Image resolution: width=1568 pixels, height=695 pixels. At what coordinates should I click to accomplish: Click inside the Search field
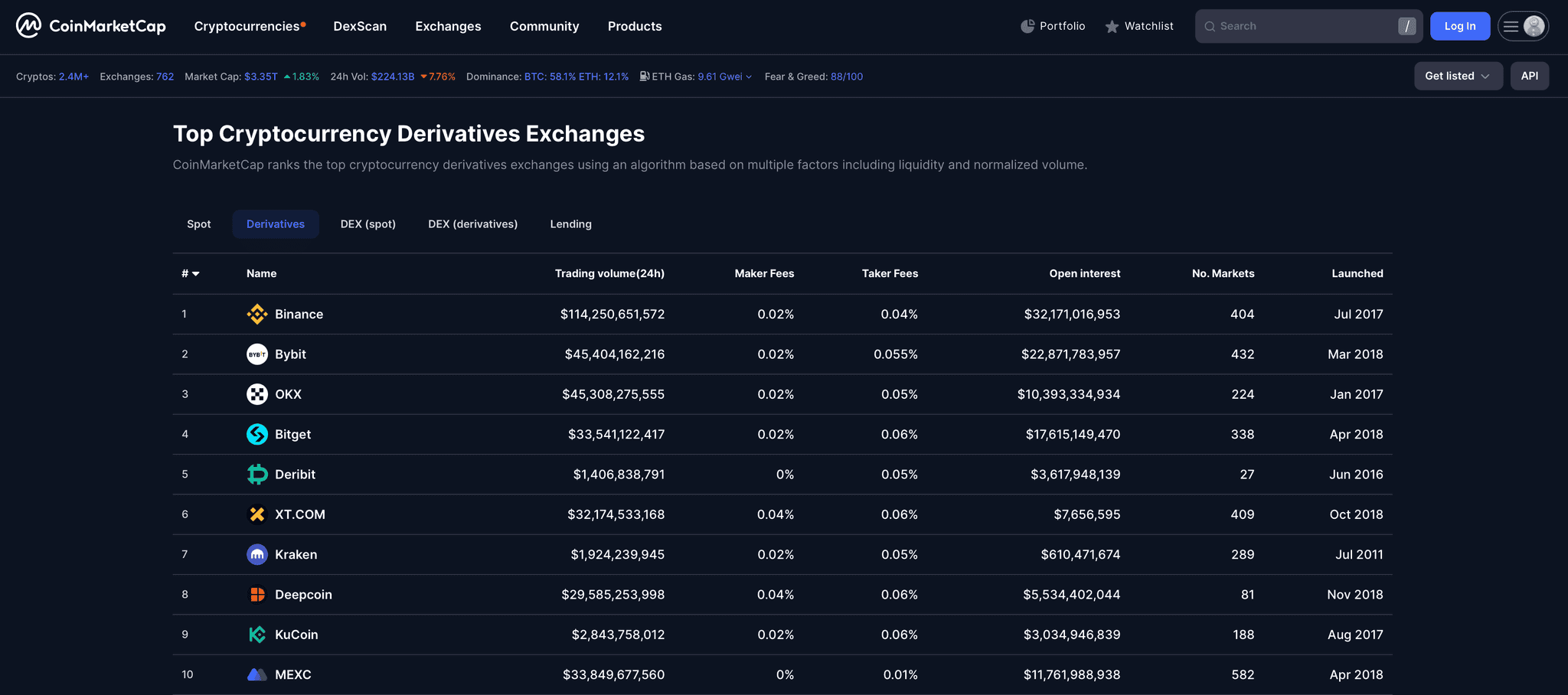pyautogui.click(x=1302, y=25)
